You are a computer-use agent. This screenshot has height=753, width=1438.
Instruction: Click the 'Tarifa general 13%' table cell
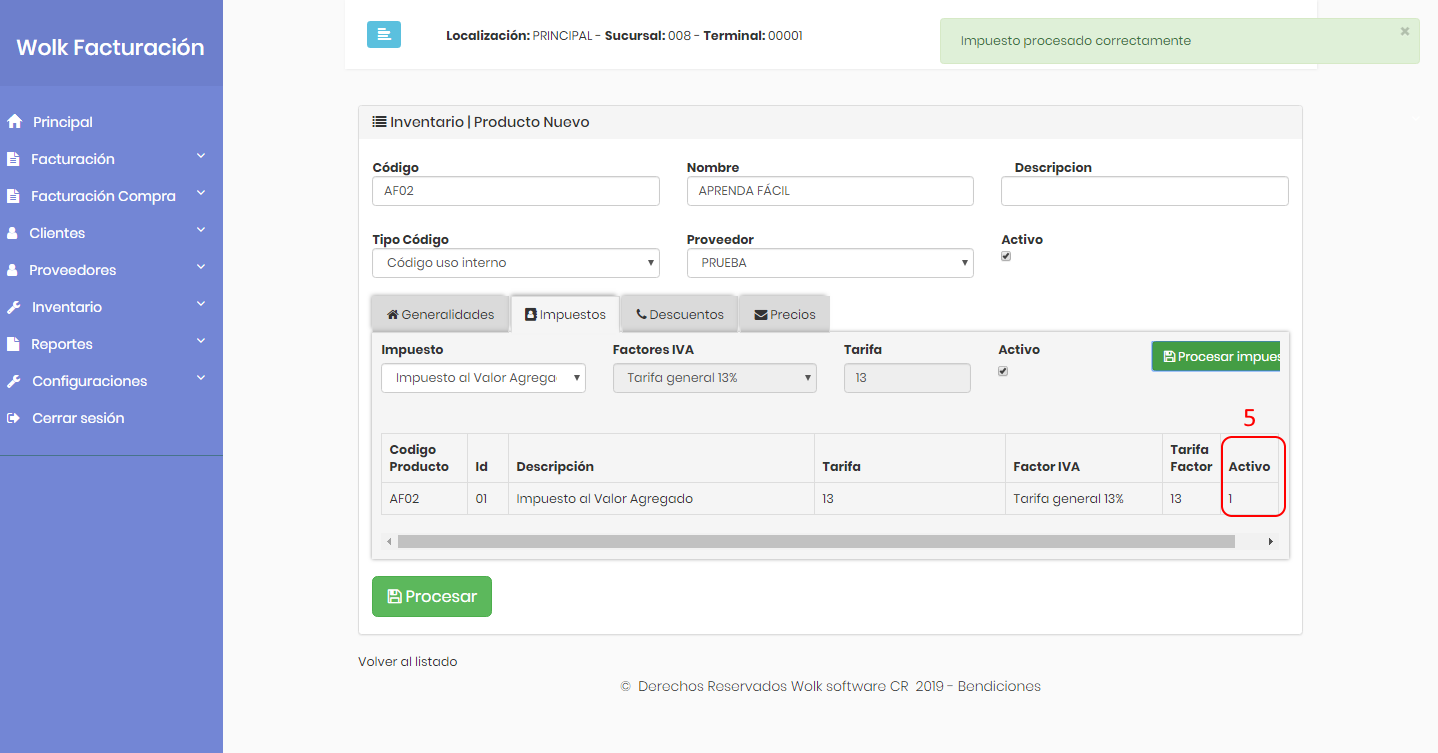tap(1084, 499)
